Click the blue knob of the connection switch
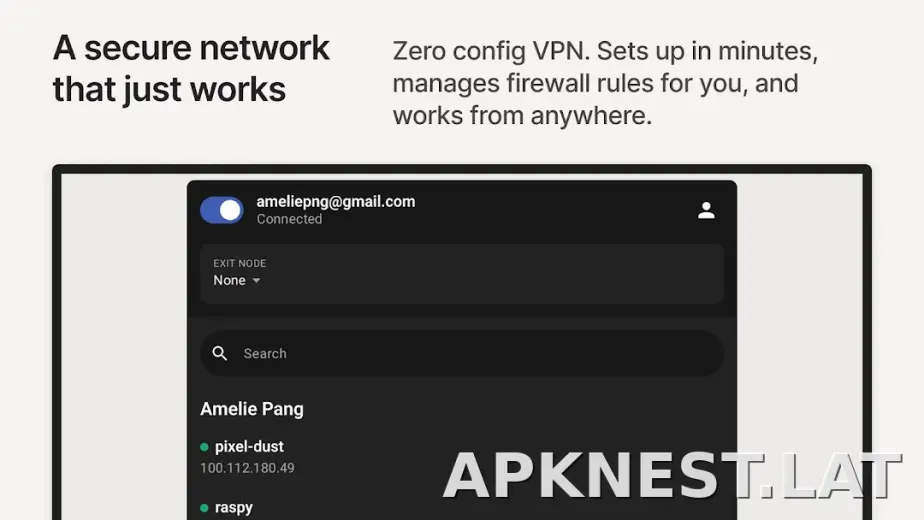The height and width of the screenshot is (520, 924). coord(230,210)
